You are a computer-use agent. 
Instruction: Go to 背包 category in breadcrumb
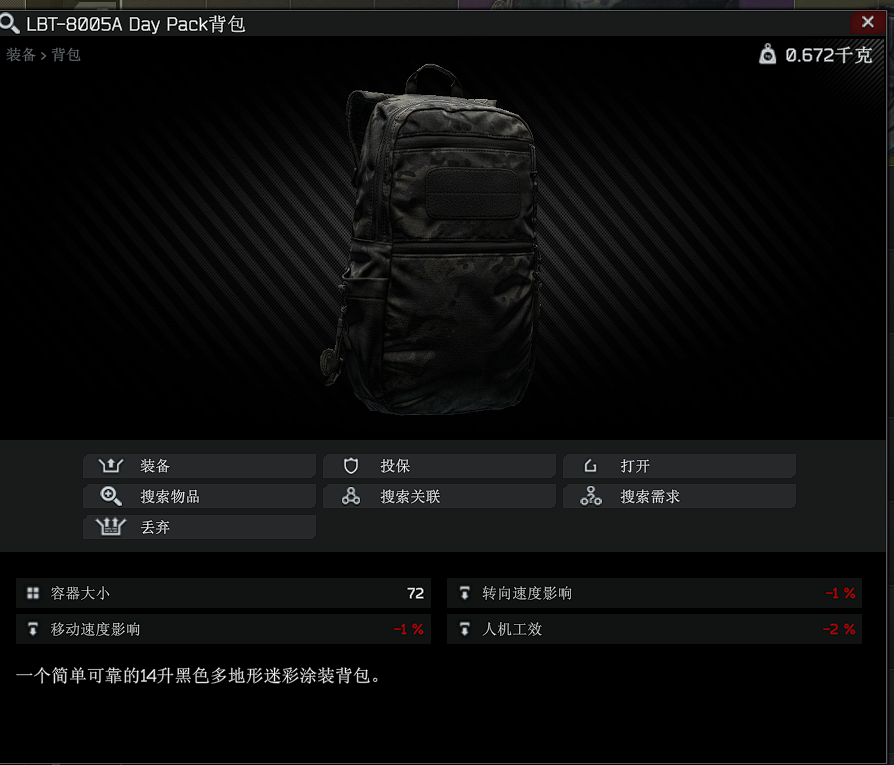point(66,55)
